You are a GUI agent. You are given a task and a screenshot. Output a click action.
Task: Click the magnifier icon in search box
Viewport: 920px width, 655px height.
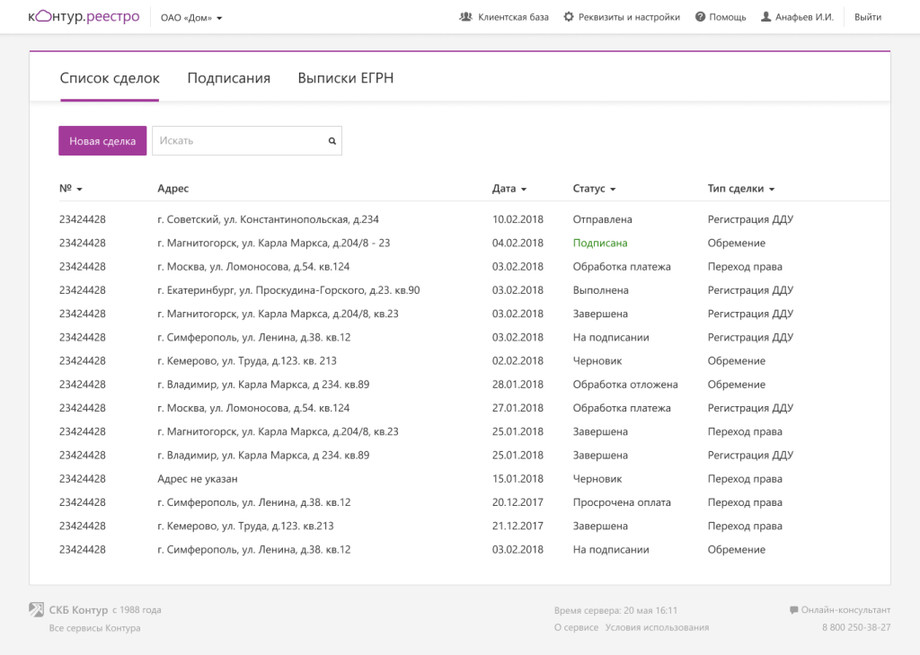click(x=332, y=141)
